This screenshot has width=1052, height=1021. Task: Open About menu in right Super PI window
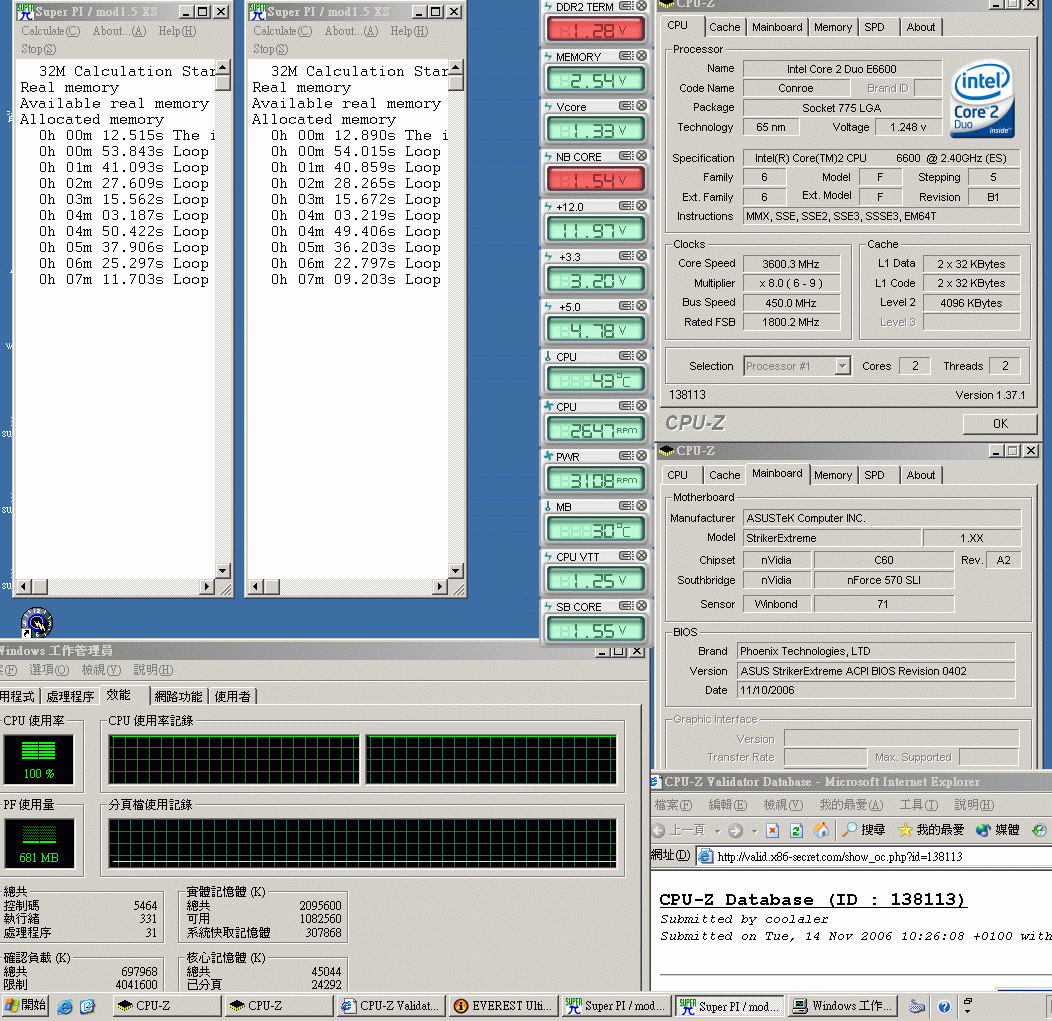351,31
